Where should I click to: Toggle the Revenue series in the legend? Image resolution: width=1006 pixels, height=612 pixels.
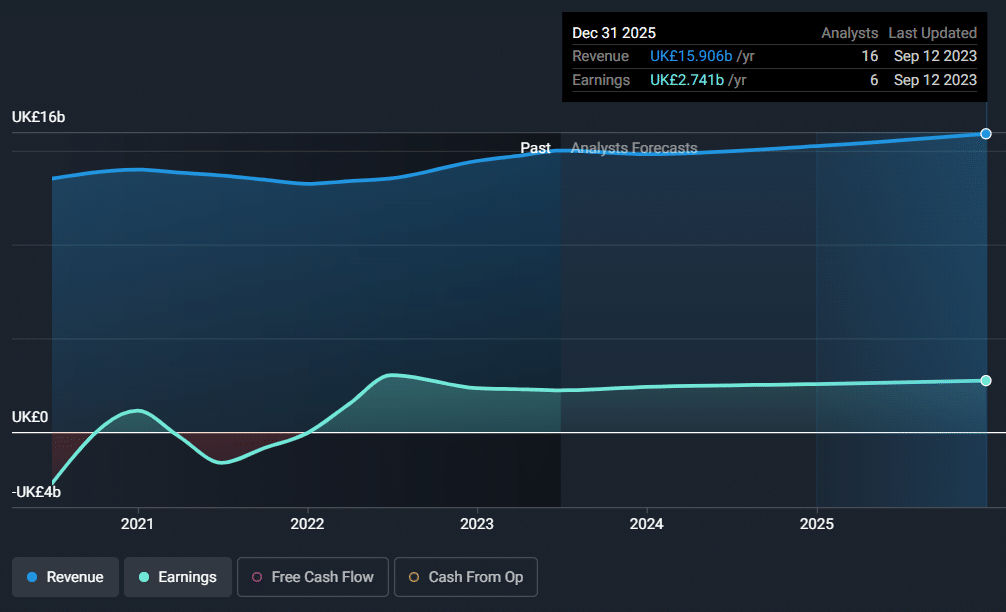(x=65, y=577)
